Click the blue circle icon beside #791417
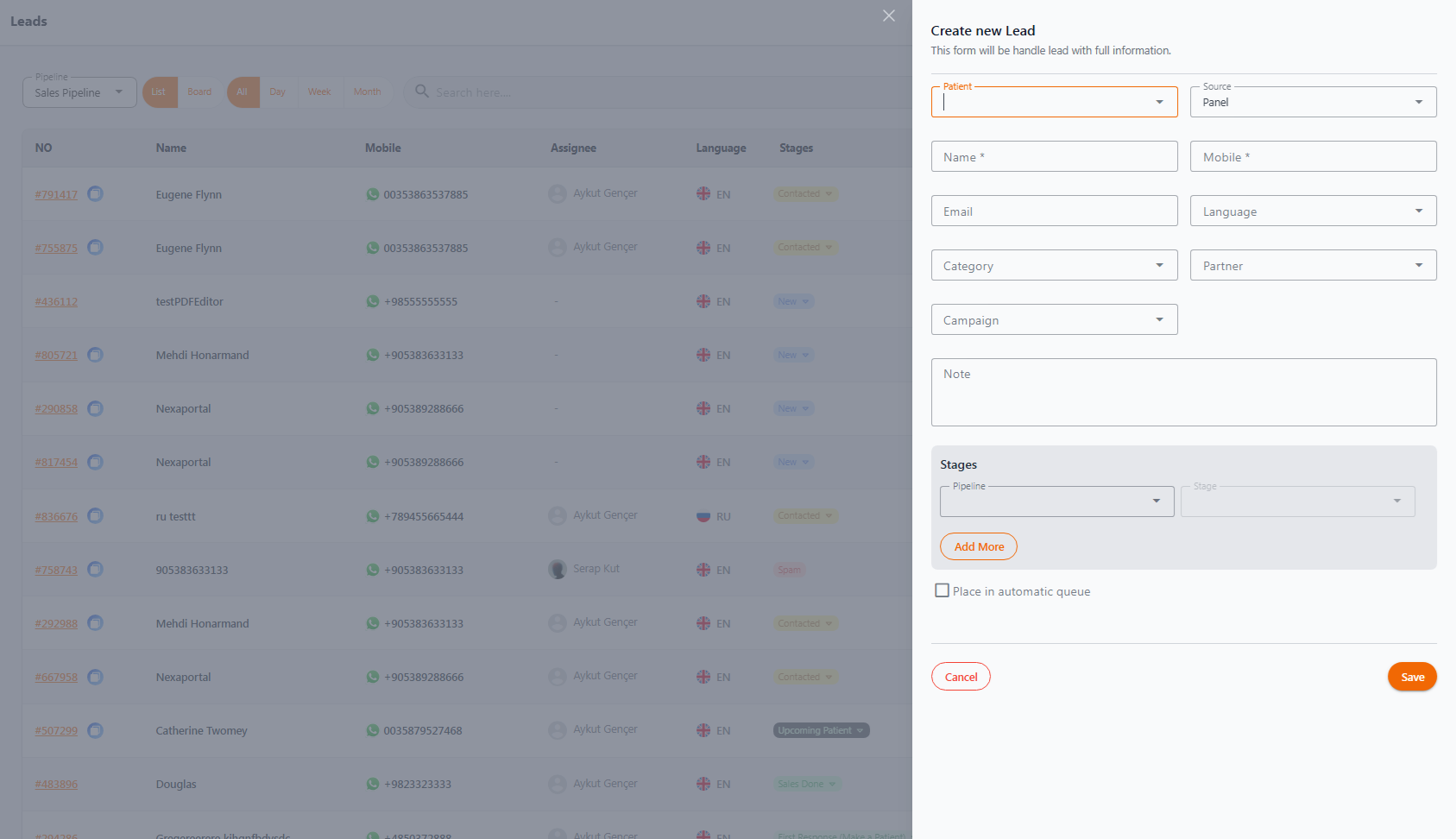Viewport: 1456px width, 839px height. point(96,193)
